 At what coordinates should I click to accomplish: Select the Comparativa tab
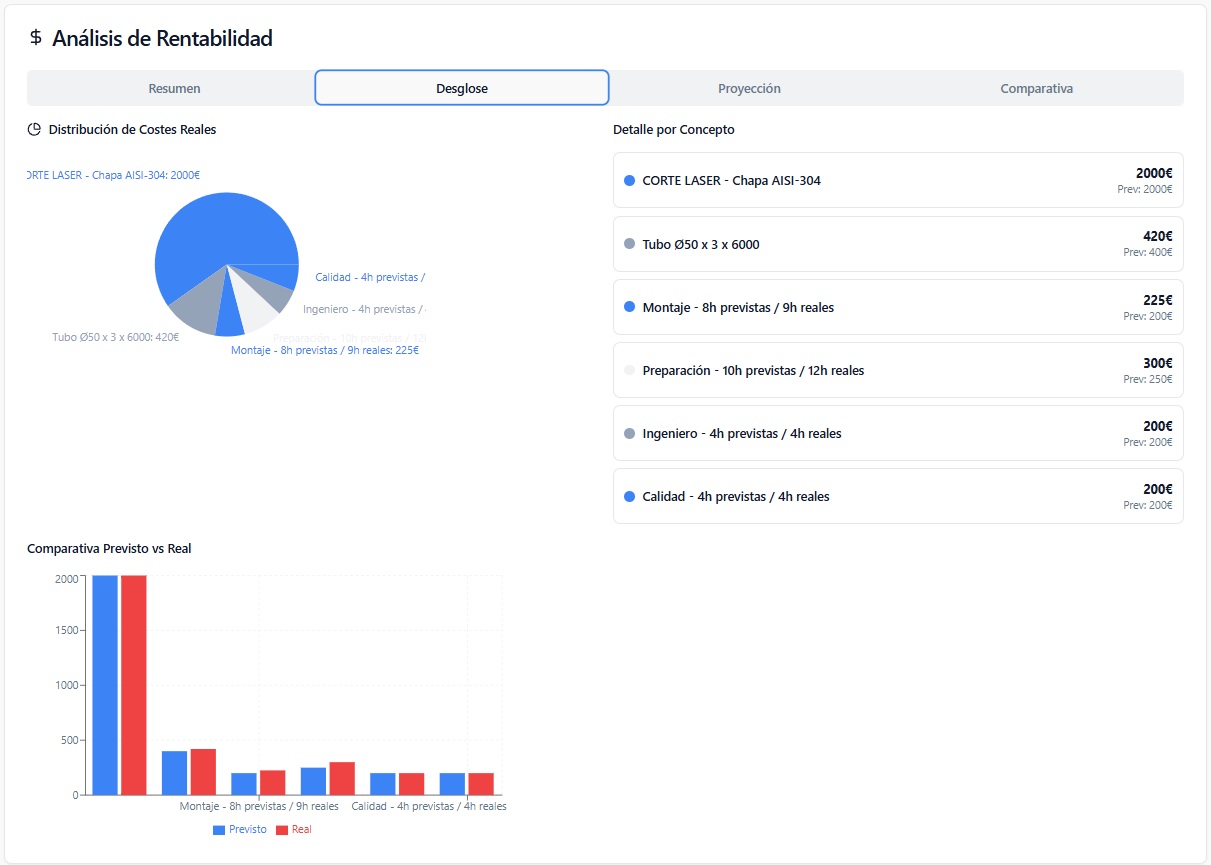click(1036, 88)
